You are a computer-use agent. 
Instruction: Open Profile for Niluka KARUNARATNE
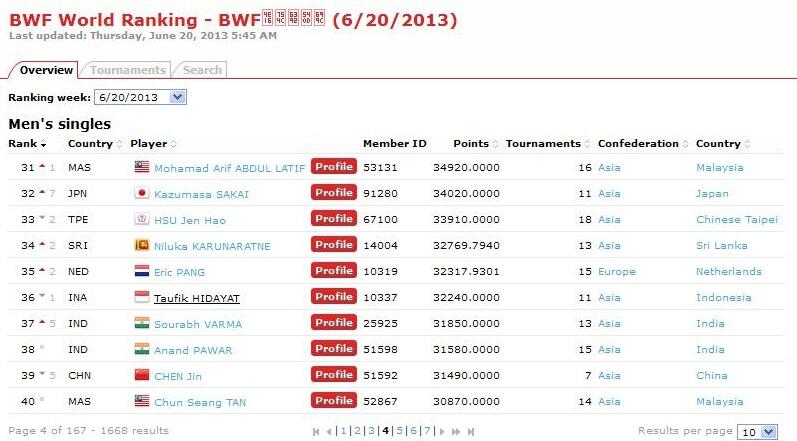pos(334,244)
